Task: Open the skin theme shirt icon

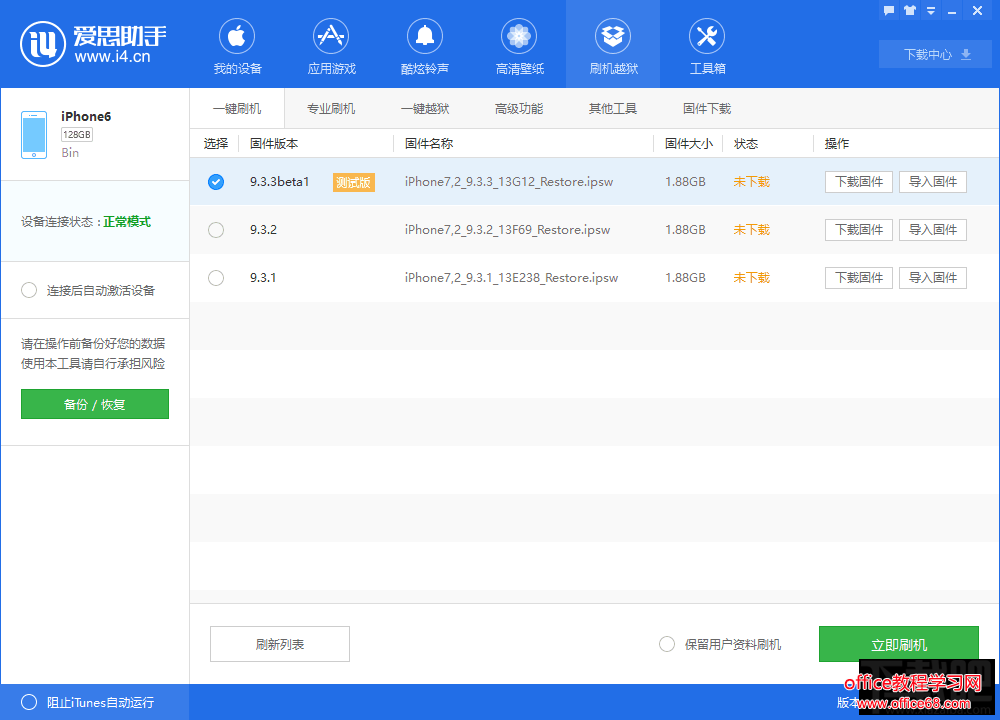Action: click(910, 10)
